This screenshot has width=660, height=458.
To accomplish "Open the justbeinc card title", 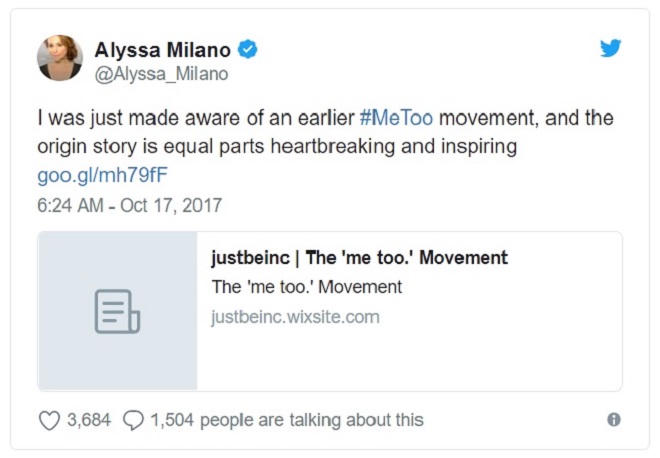I will pyautogui.click(x=359, y=258).
